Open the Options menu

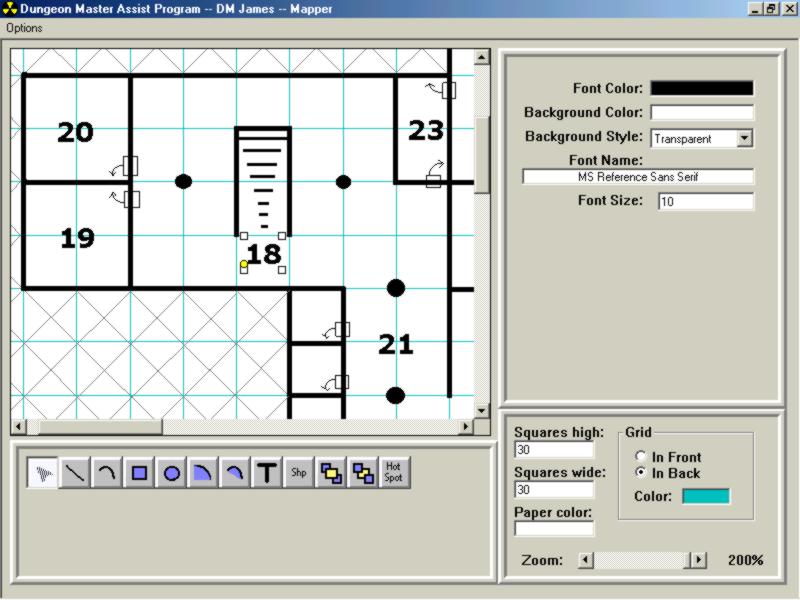pos(25,28)
